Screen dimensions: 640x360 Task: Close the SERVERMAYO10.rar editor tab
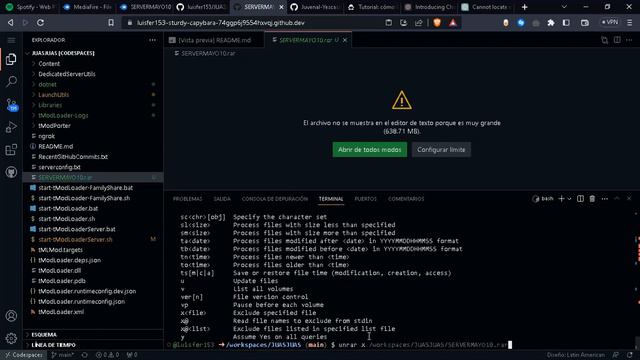point(345,40)
